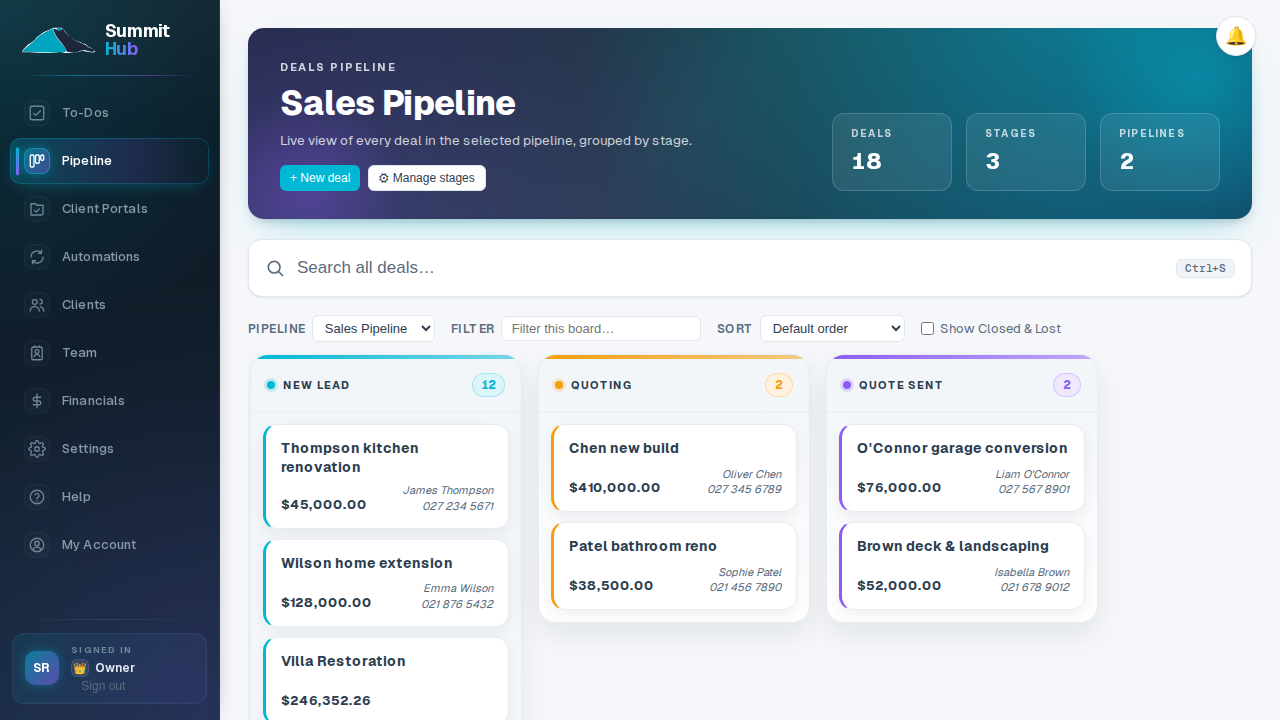Screen dimensions: 1280x720
Task: Open My Account from the sidebar
Action: point(109,545)
